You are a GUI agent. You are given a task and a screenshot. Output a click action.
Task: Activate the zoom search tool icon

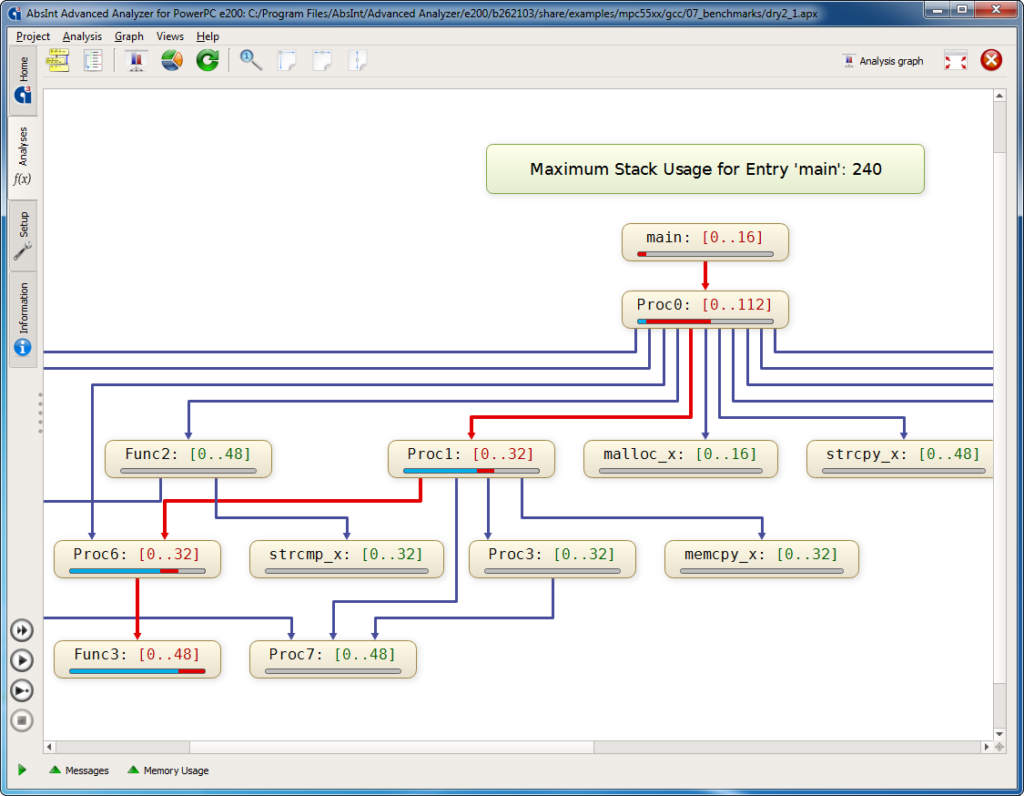click(x=250, y=60)
